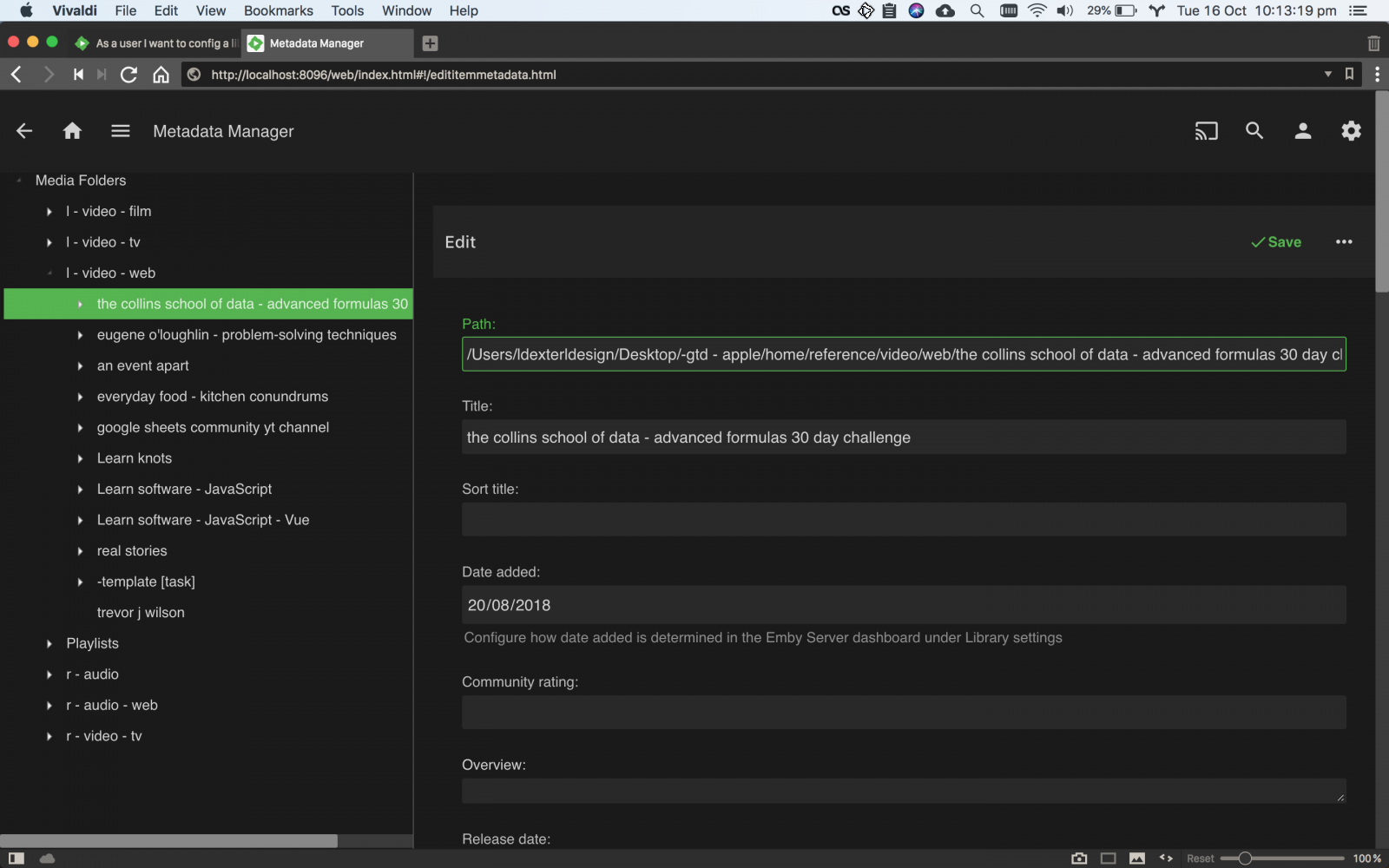
Task: Collapse the 'l - video - web' folder
Action: [49, 273]
